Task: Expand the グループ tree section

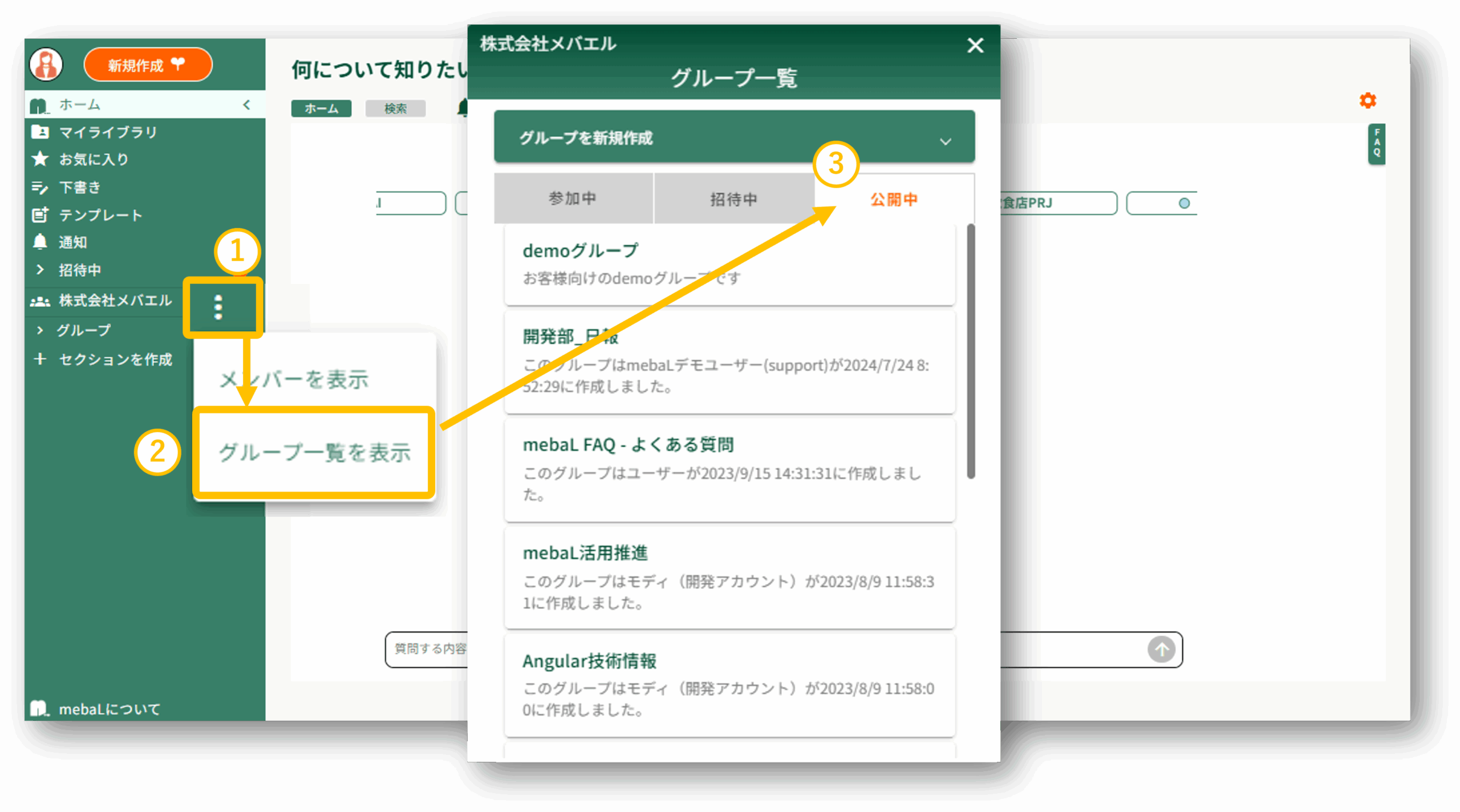Action: [x=40, y=330]
